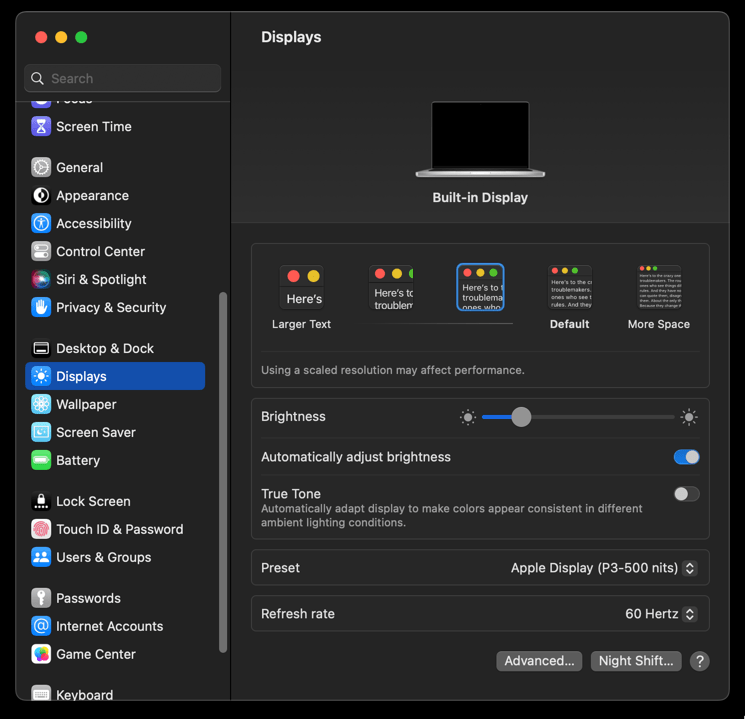
Task: Click the Wallpaper icon in sidebar
Action: click(41, 405)
